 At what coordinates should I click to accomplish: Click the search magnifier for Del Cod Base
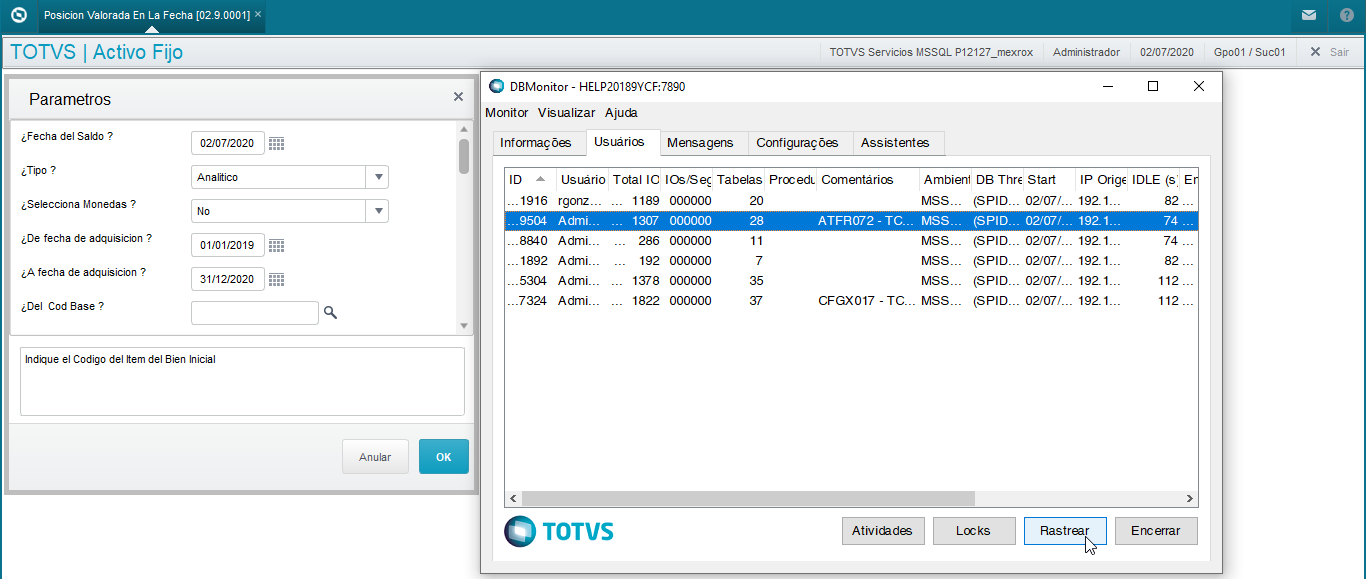pyautogui.click(x=331, y=313)
